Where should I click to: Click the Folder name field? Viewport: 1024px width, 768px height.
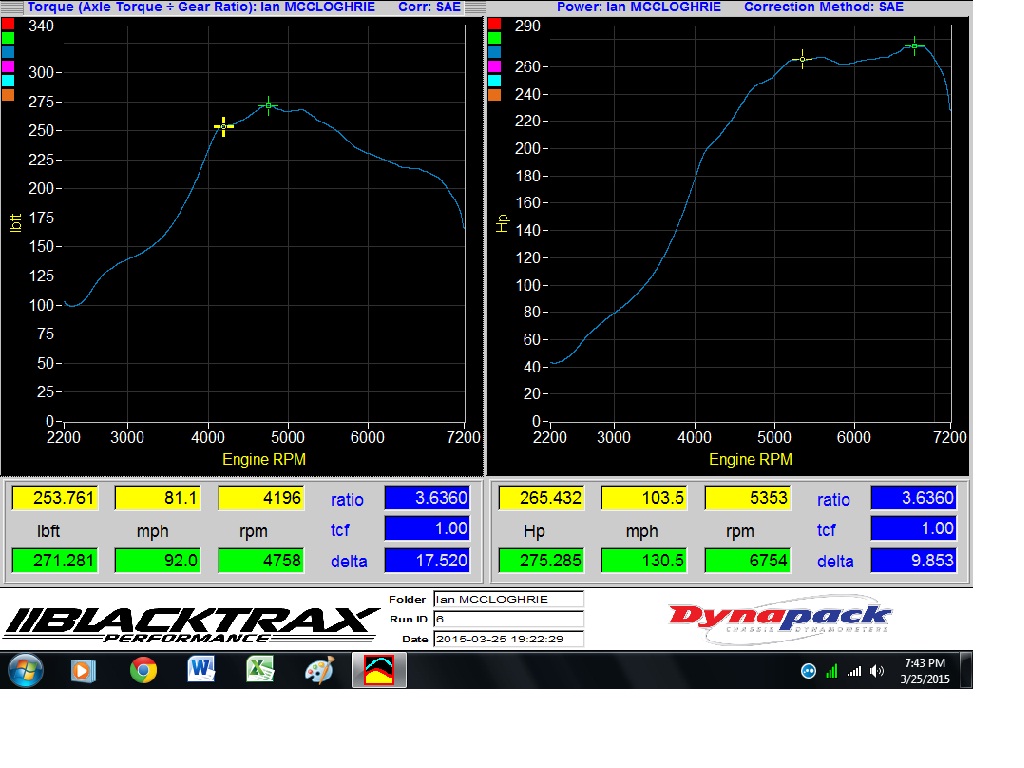point(508,600)
